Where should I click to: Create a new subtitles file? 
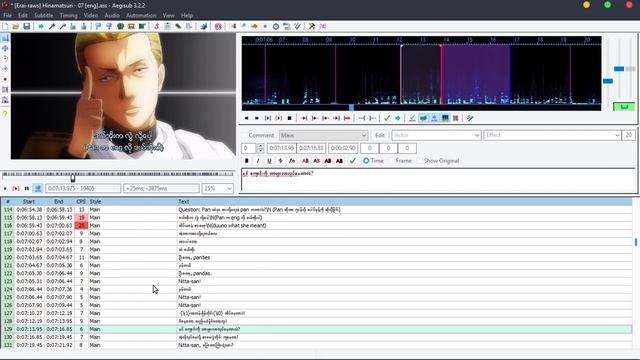[5, 26]
